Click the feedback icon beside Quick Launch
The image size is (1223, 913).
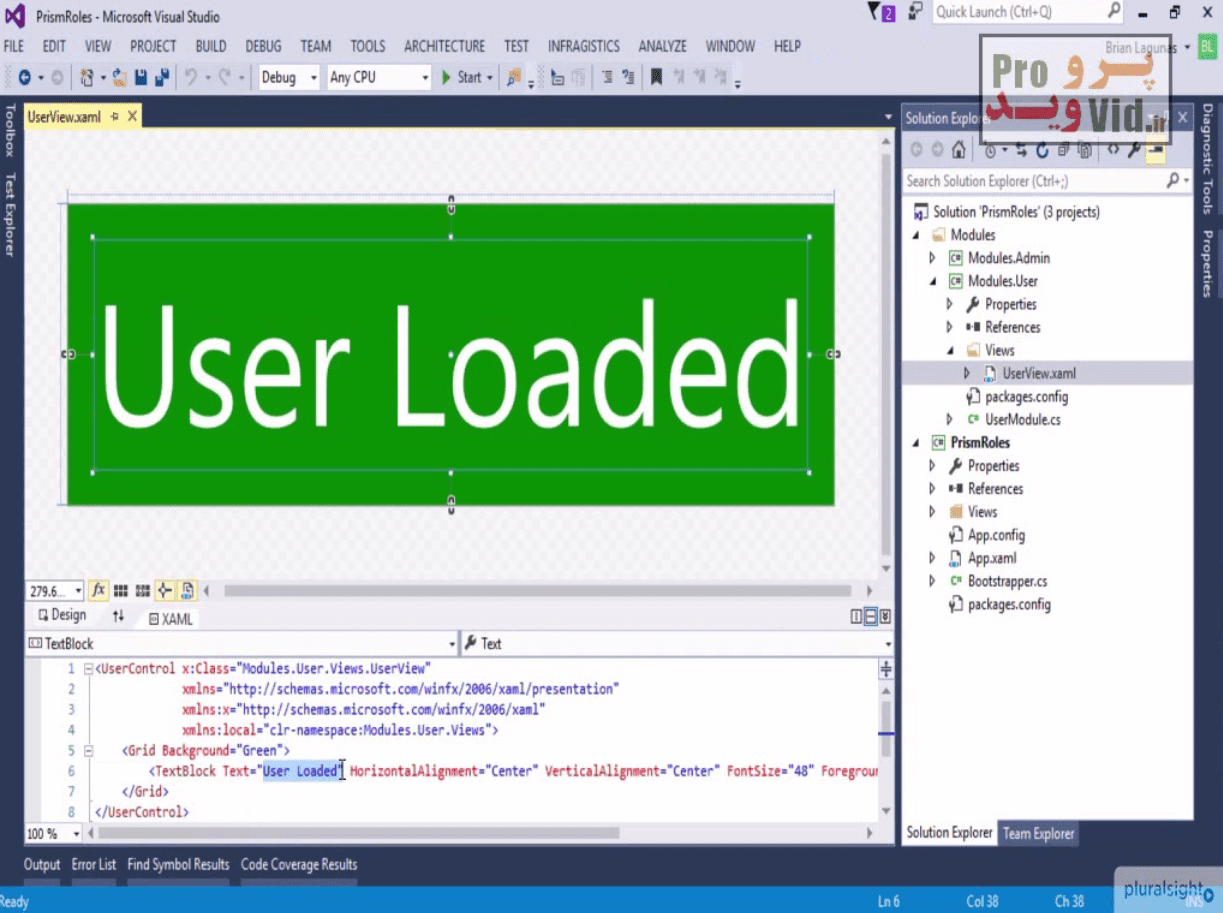[x=915, y=13]
